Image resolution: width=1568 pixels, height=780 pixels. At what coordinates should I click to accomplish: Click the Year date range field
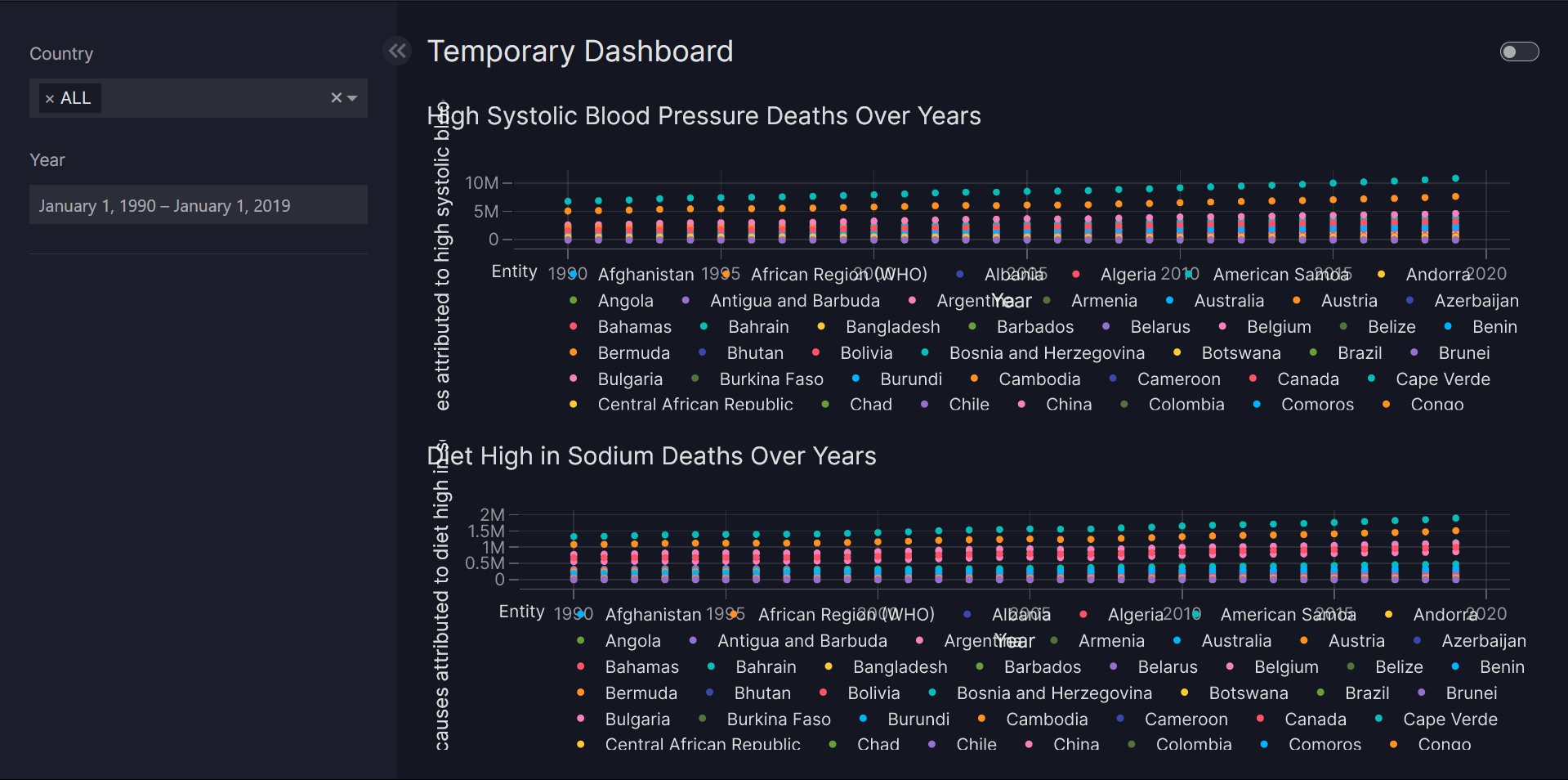tap(199, 205)
